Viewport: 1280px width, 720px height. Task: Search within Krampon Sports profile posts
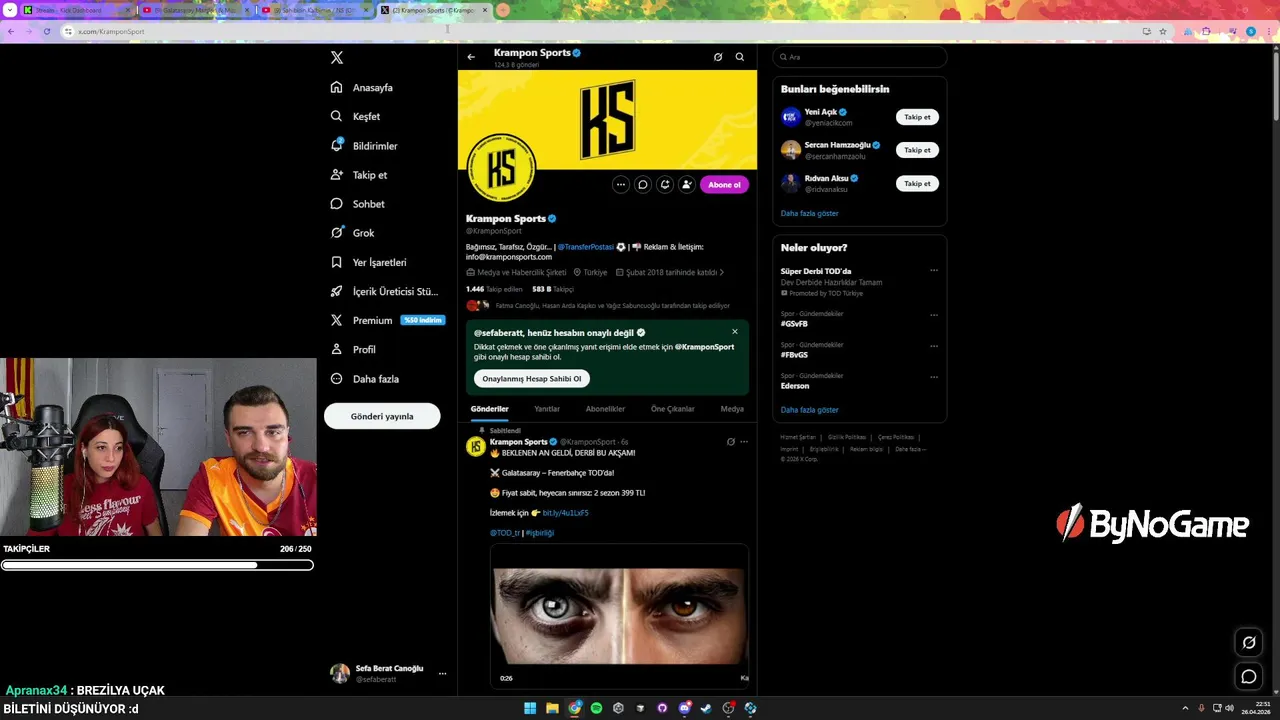point(740,57)
